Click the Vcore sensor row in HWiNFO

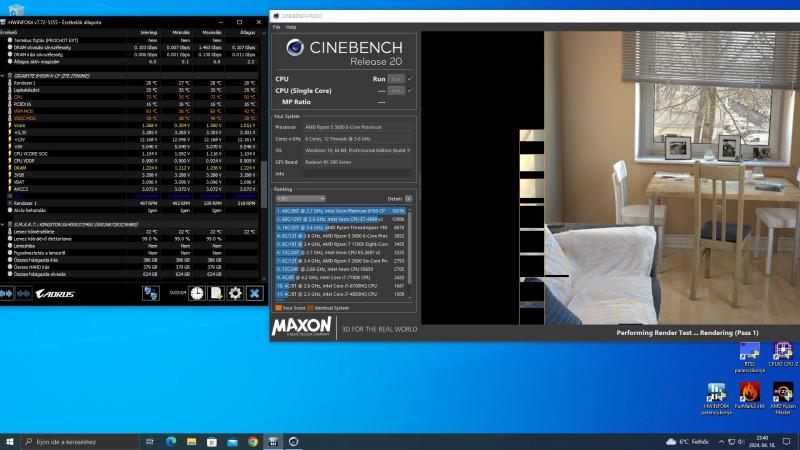(x=130, y=125)
